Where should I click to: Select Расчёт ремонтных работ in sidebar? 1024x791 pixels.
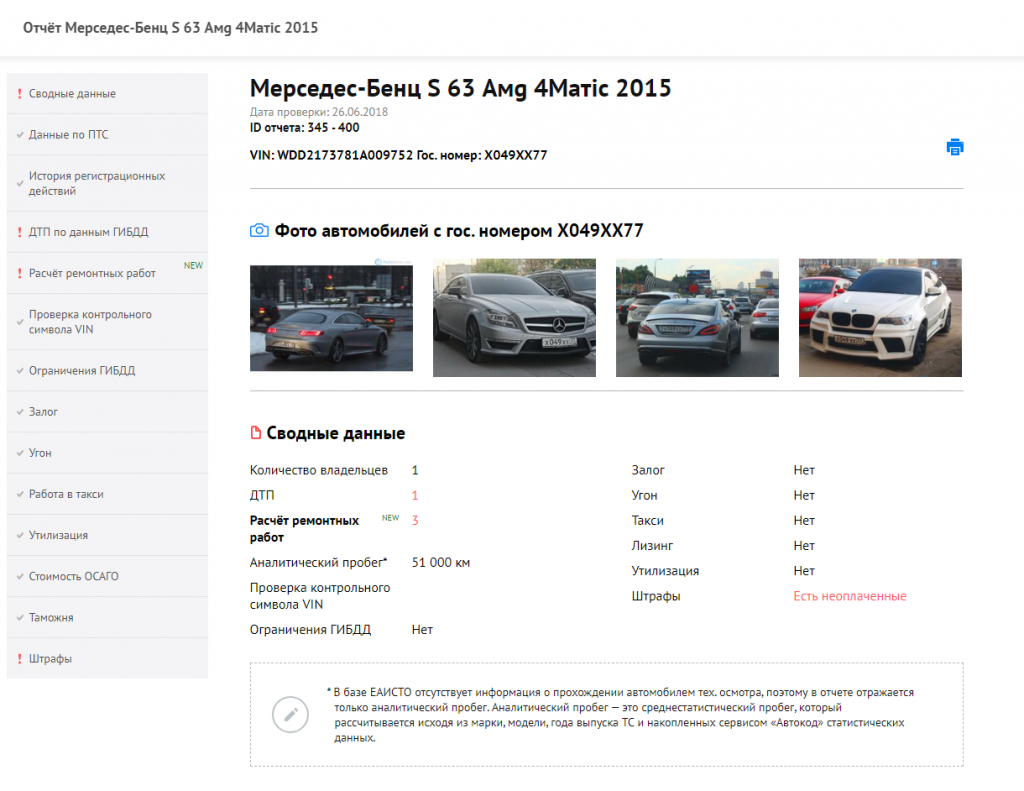pyautogui.click(x=107, y=273)
